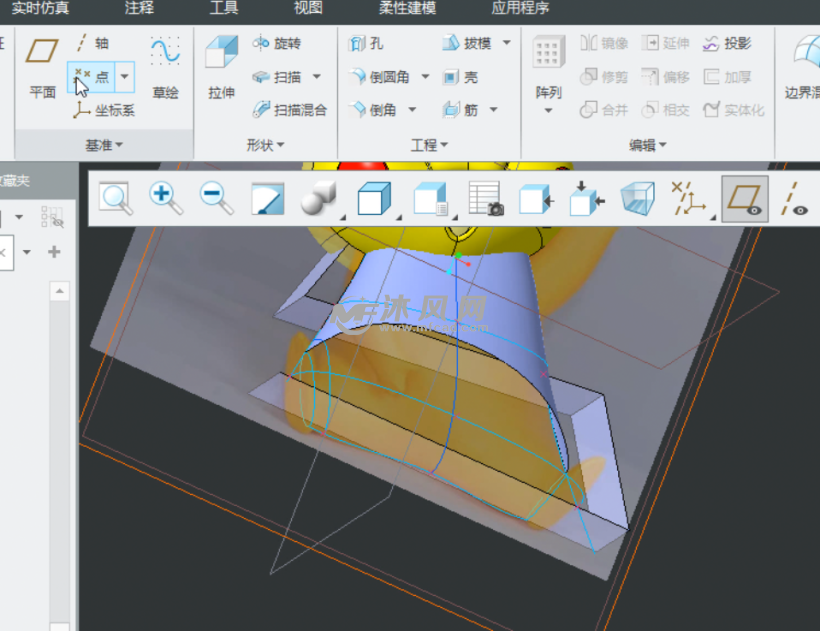Open the 倒角 dropdown arrow
Screen dimensions: 820x631
(412, 110)
